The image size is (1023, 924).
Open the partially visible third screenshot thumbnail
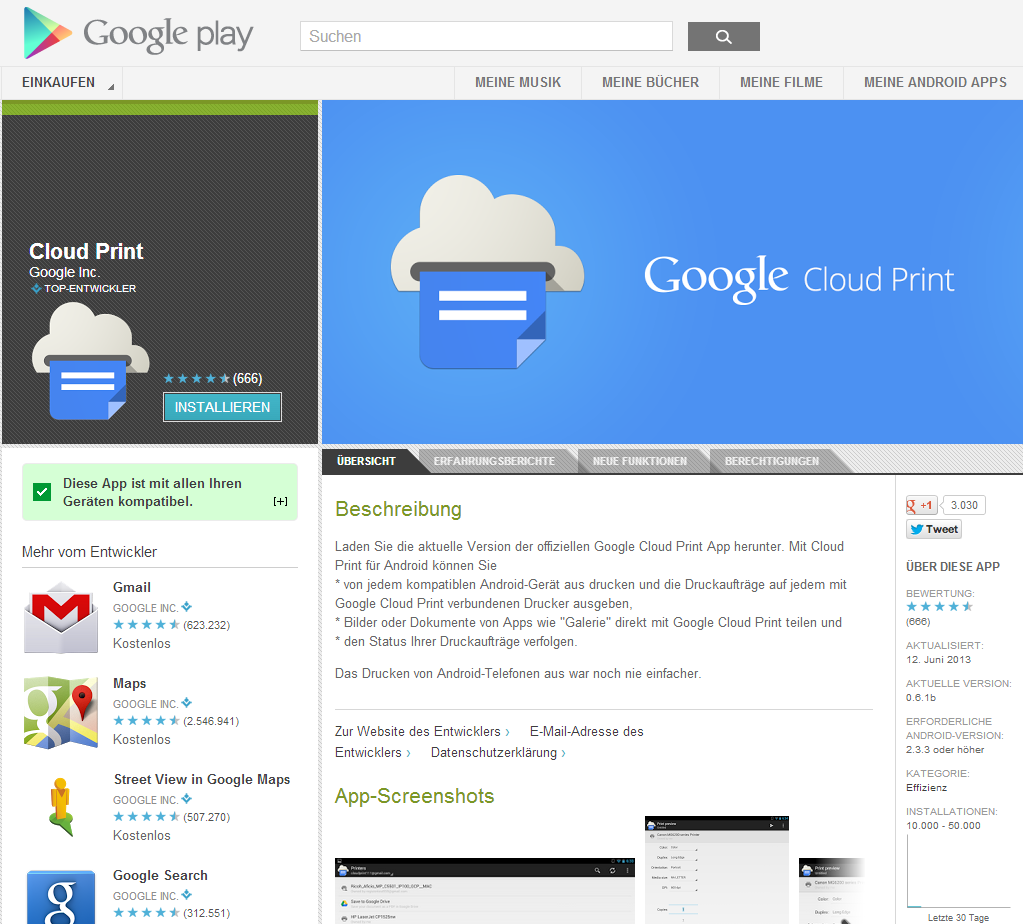tap(832, 891)
